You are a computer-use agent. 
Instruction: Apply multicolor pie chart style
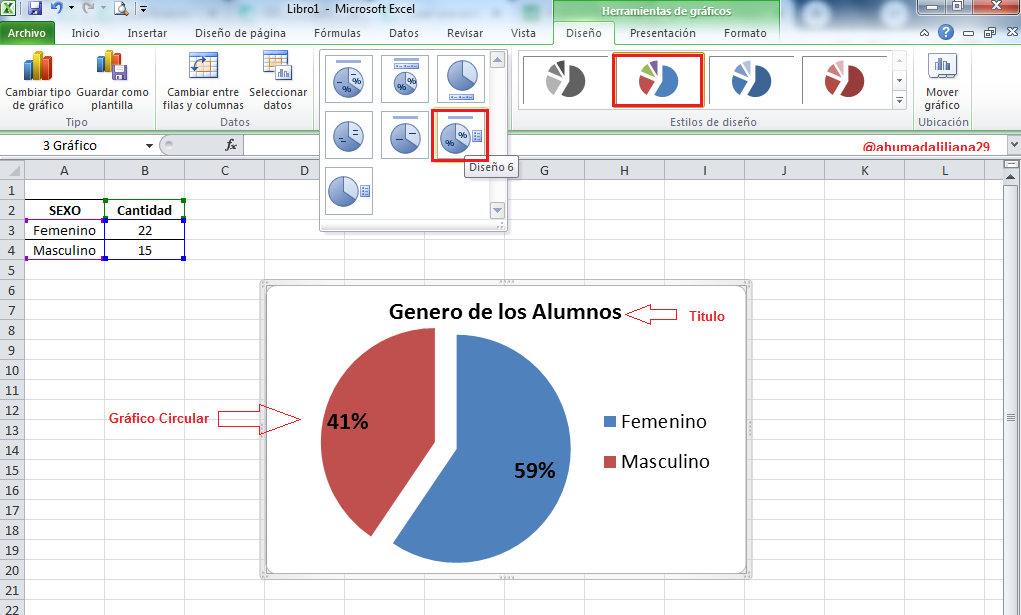pyautogui.click(x=658, y=79)
